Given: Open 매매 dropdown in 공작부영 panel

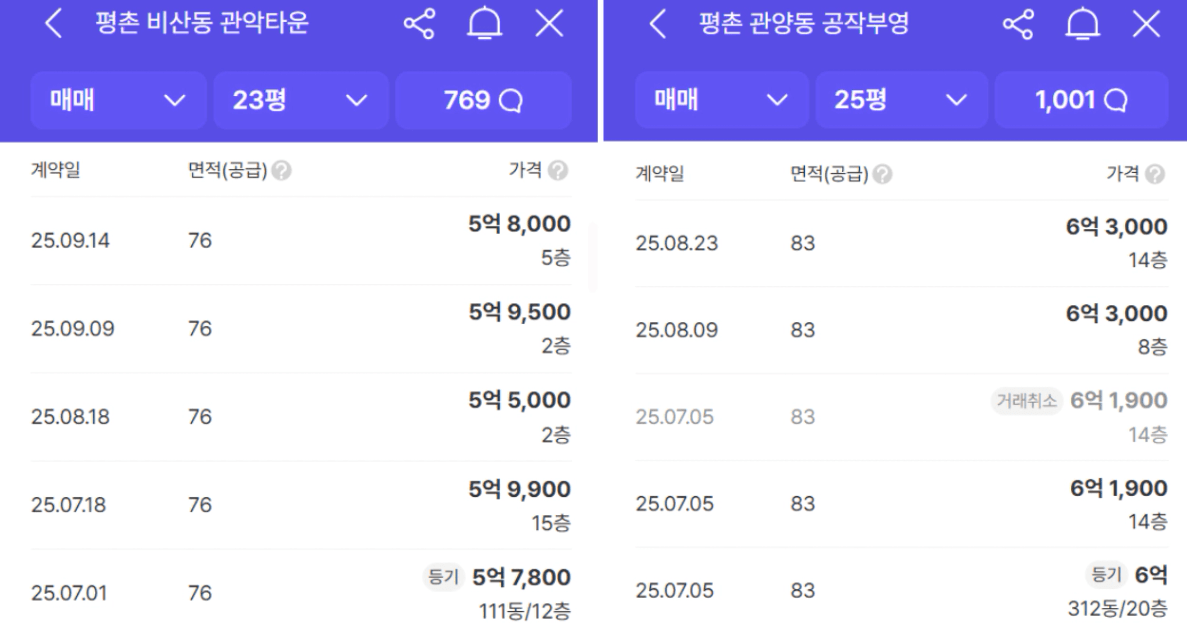Looking at the screenshot, I should point(721,100).
